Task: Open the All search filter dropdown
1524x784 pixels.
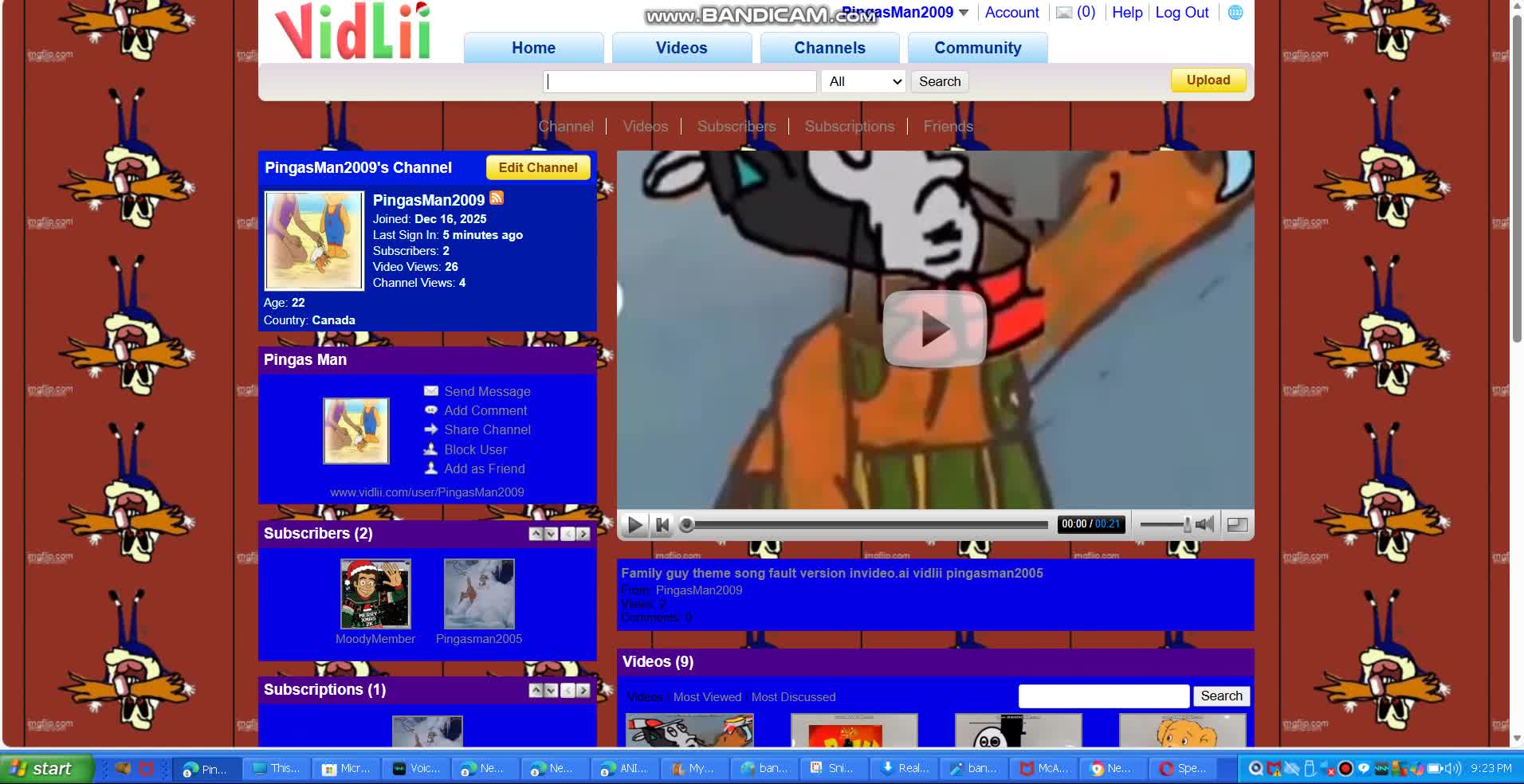Action: [863, 81]
